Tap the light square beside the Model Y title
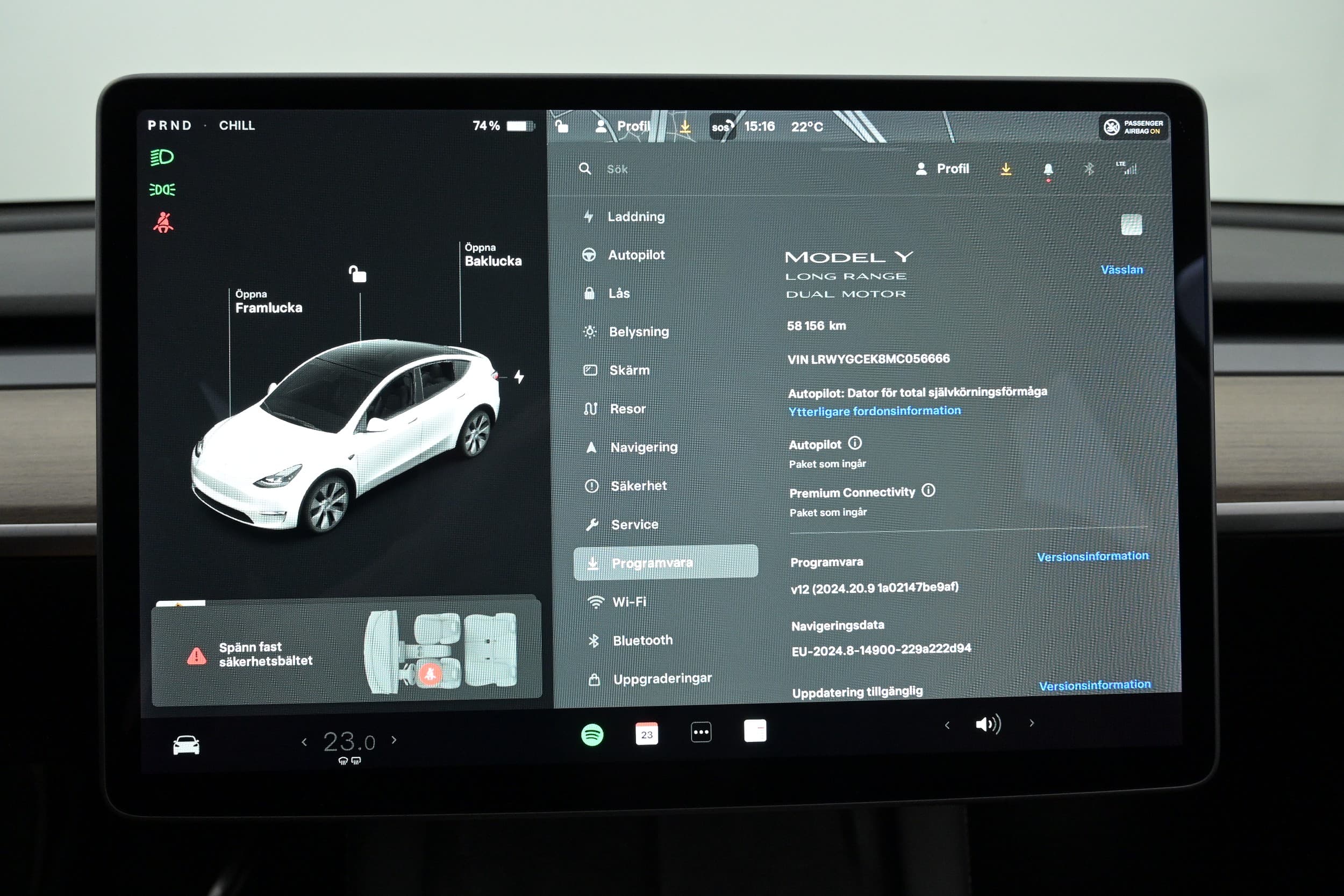Screen dimensions: 1344x896 point(1131,225)
